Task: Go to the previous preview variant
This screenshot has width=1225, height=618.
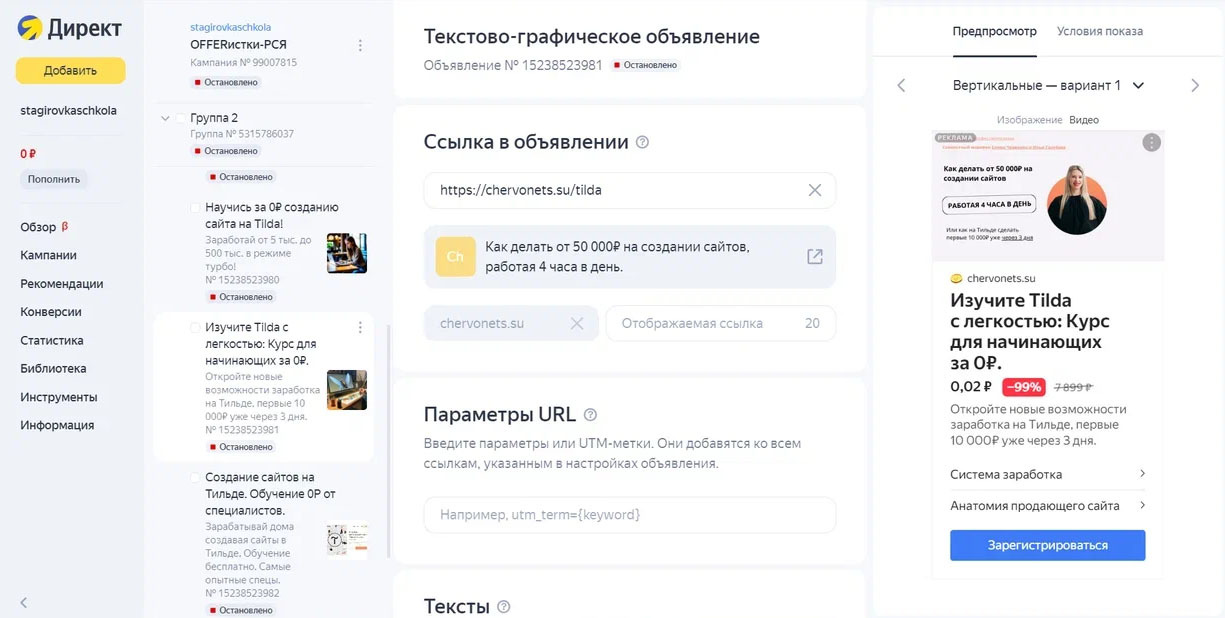Action: [901, 86]
